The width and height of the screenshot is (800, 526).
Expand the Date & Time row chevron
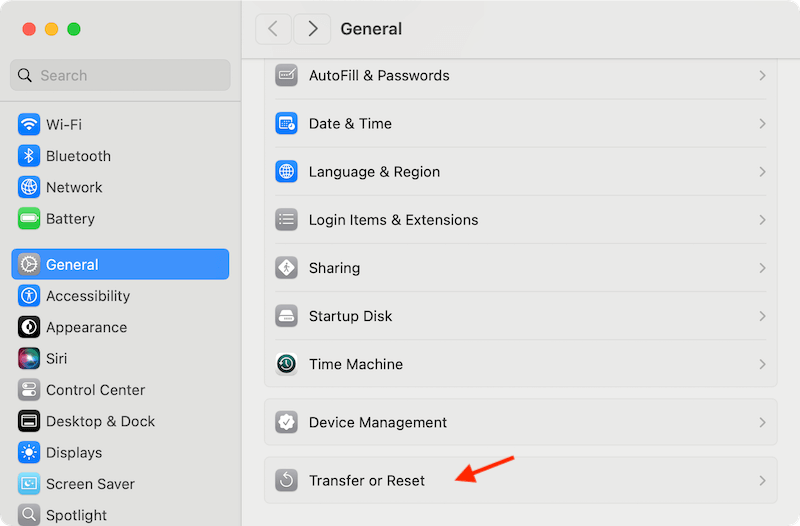tap(762, 124)
